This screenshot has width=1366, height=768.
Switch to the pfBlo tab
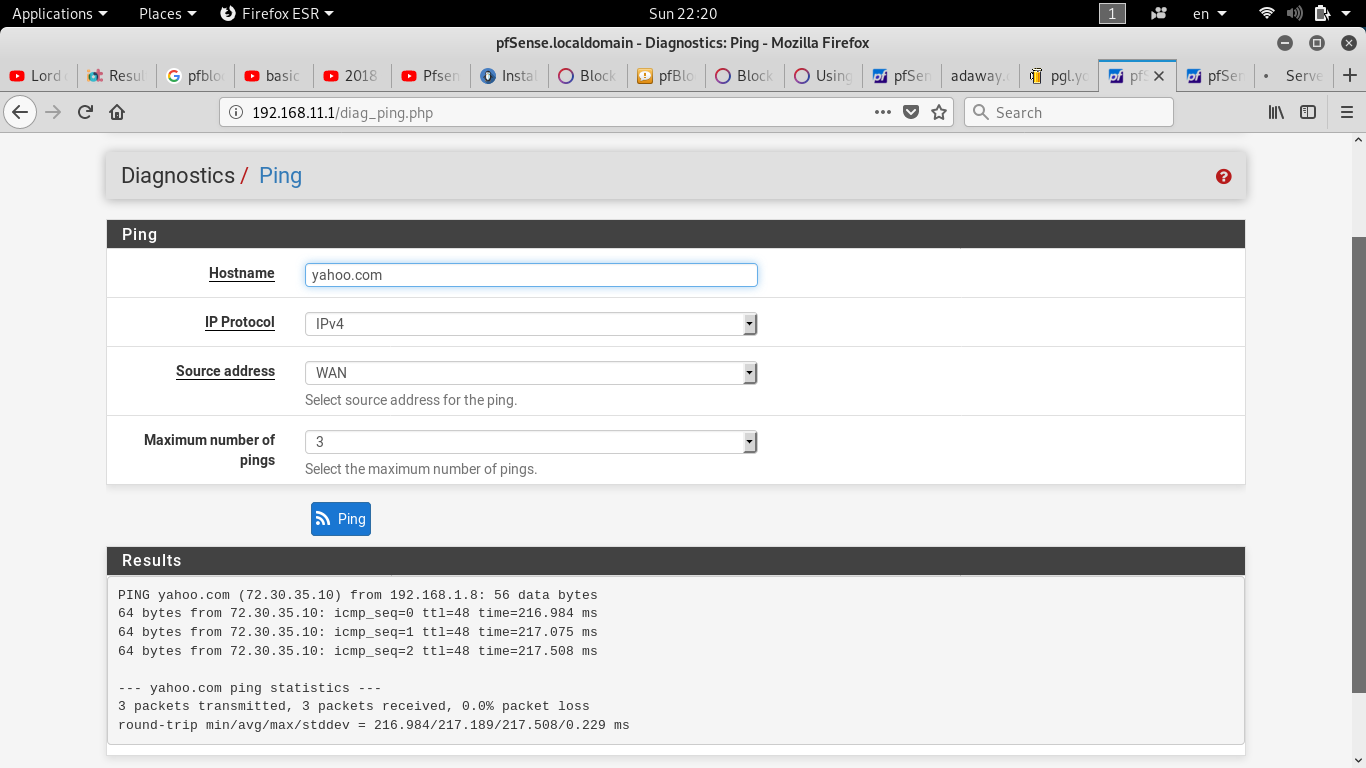point(667,75)
